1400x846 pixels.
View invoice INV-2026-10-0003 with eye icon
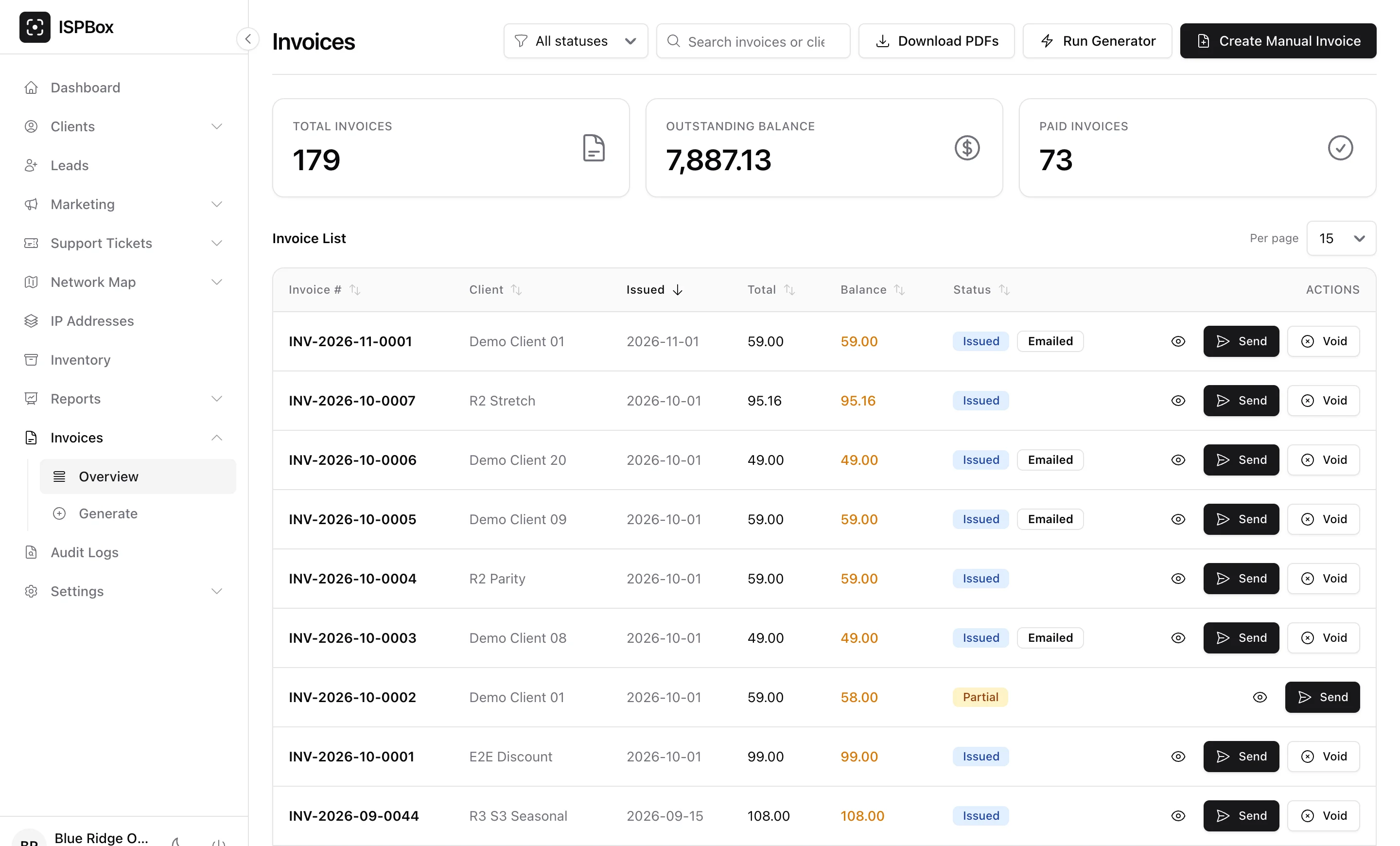pyautogui.click(x=1178, y=638)
